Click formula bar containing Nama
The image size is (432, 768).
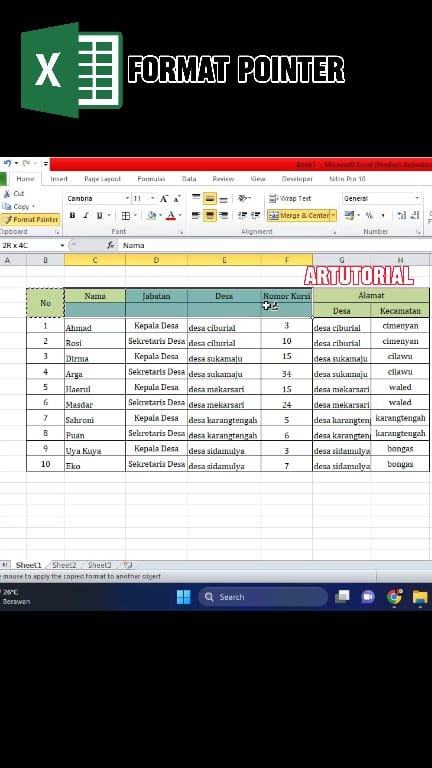[274, 245]
